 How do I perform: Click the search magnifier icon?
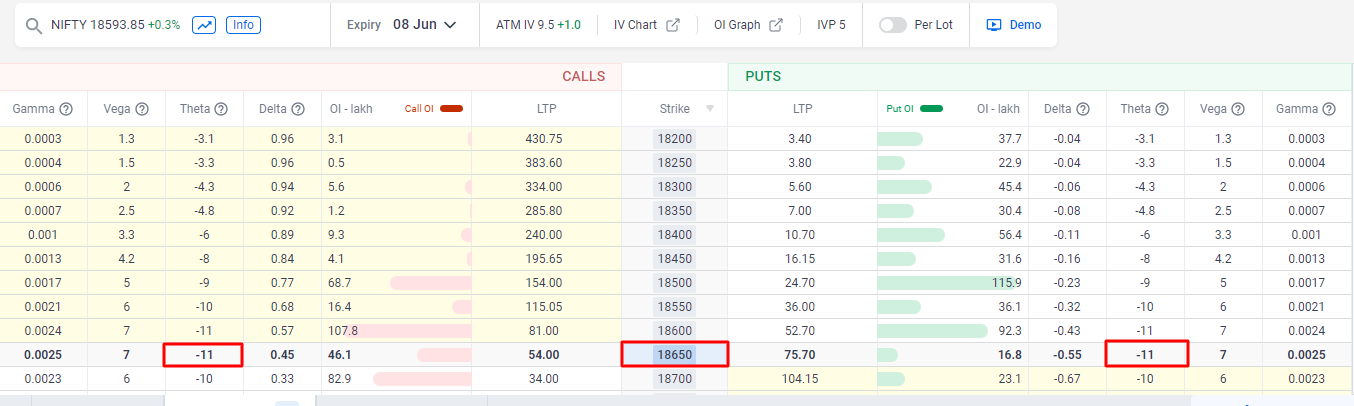coord(35,25)
